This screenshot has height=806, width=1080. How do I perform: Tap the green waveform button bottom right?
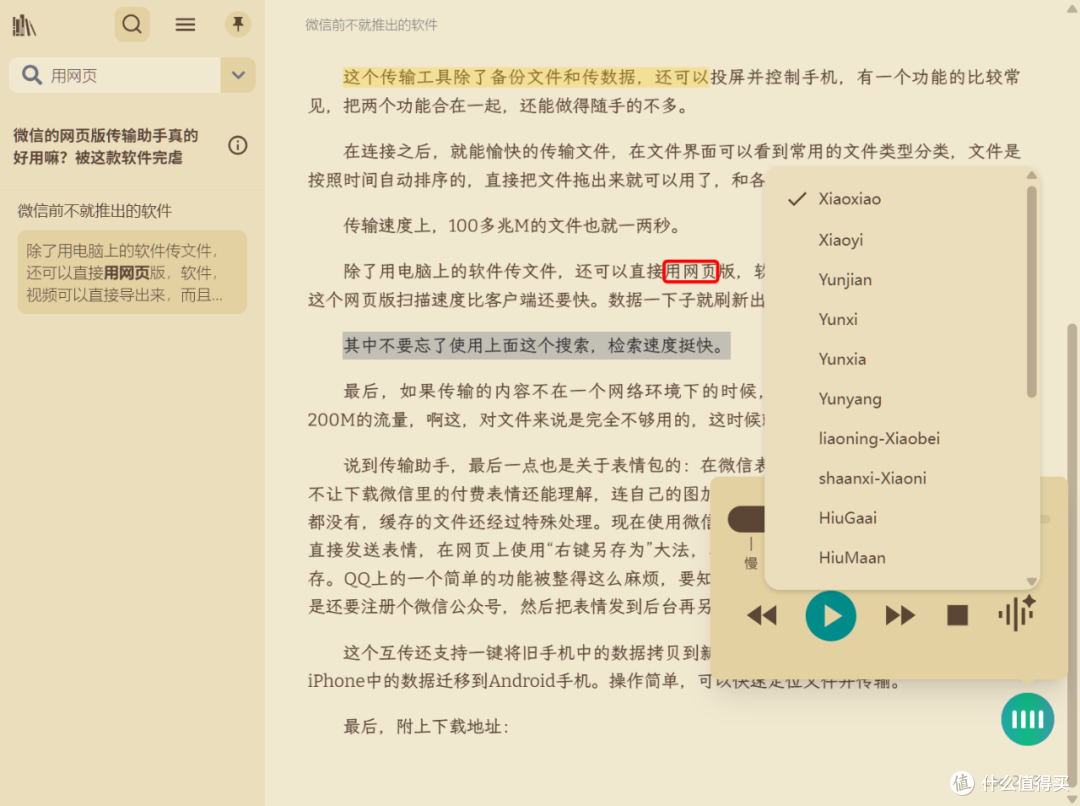tap(1027, 719)
